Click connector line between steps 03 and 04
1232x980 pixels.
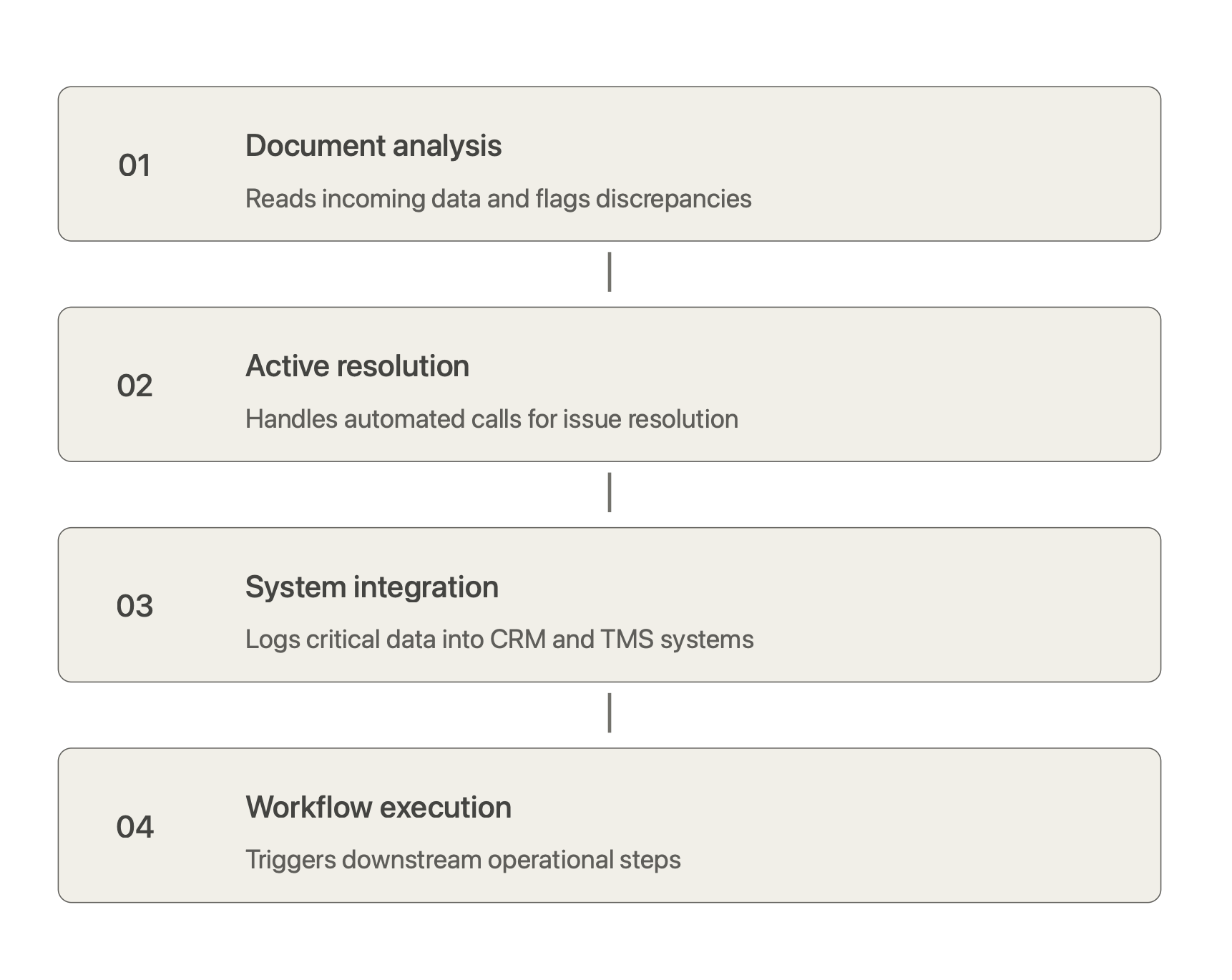point(610,712)
